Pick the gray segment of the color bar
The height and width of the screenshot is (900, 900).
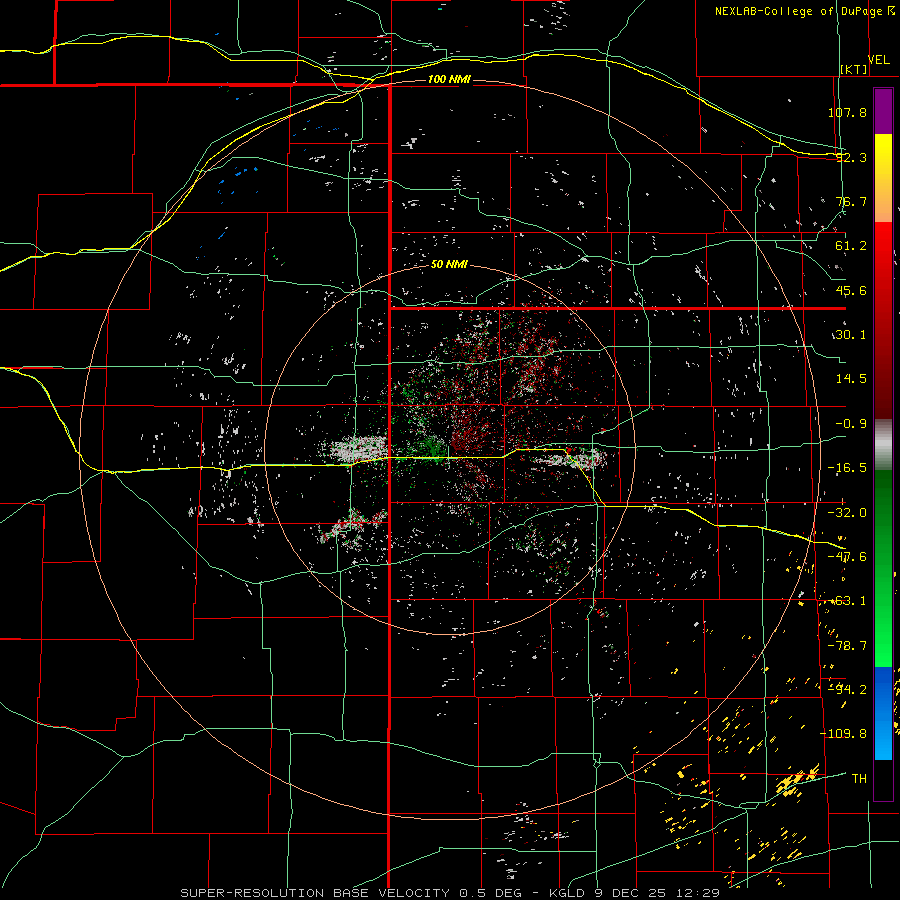pos(883,445)
